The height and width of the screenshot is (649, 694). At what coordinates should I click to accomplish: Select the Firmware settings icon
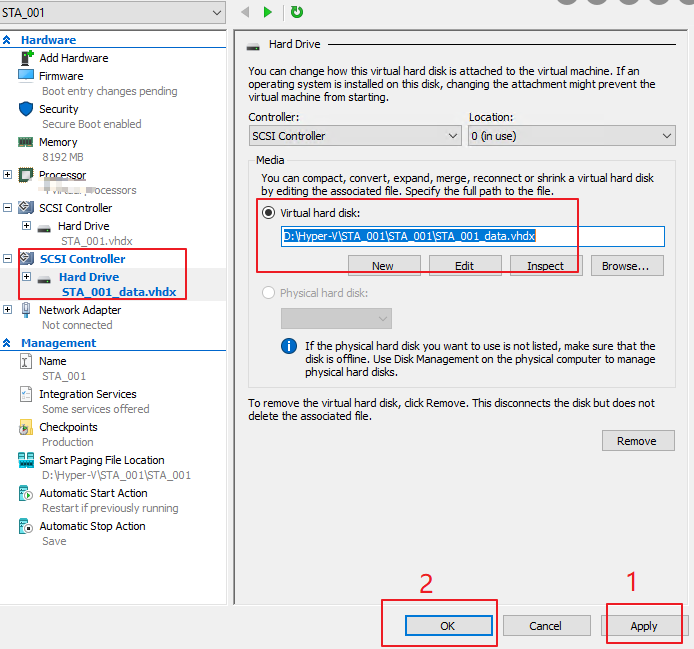[27, 76]
